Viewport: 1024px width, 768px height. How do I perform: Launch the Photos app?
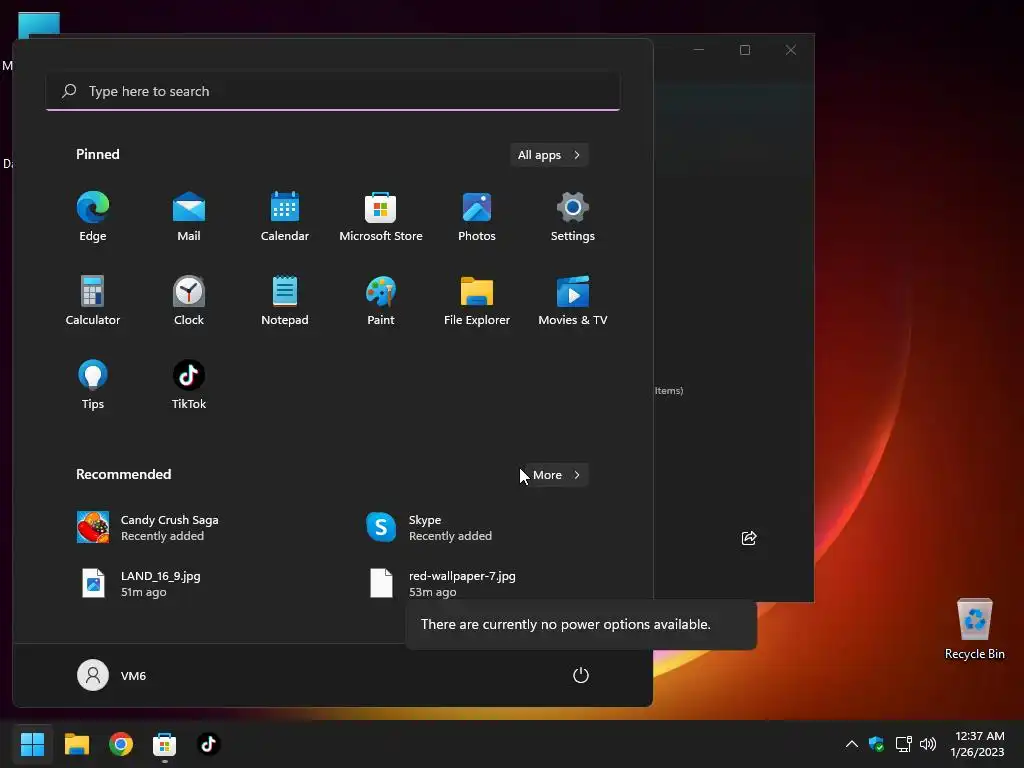pyautogui.click(x=477, y=217)
